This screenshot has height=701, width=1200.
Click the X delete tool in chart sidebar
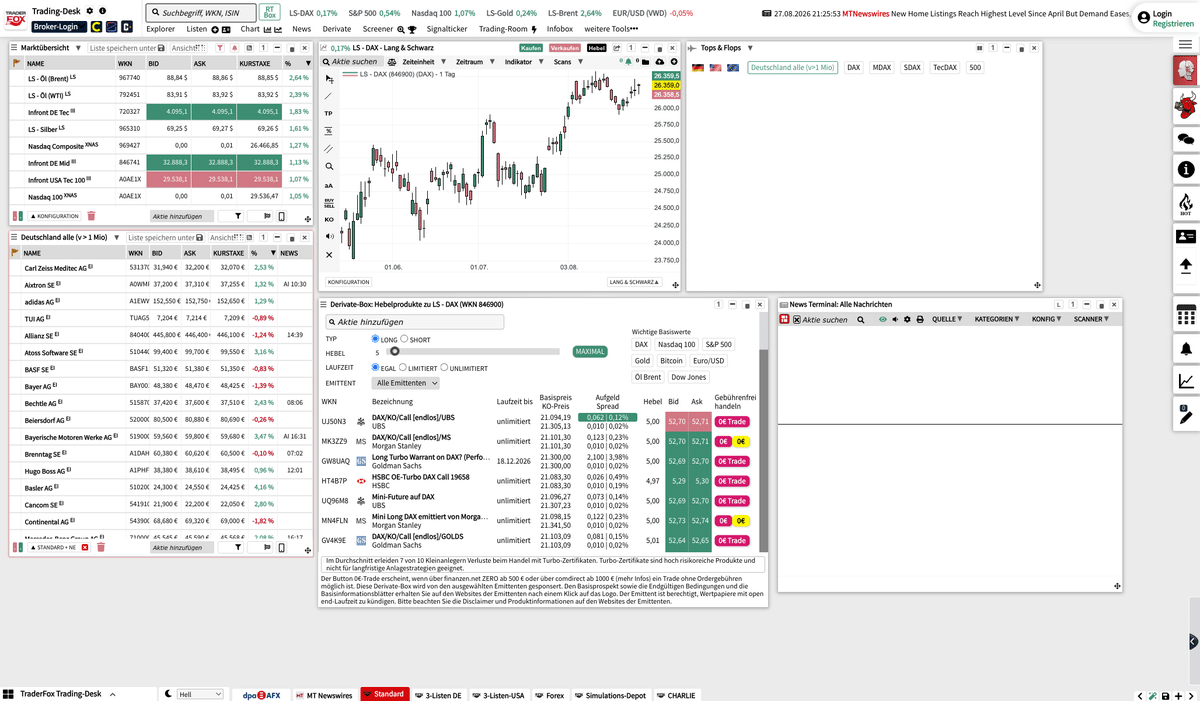tap(329, 254)
